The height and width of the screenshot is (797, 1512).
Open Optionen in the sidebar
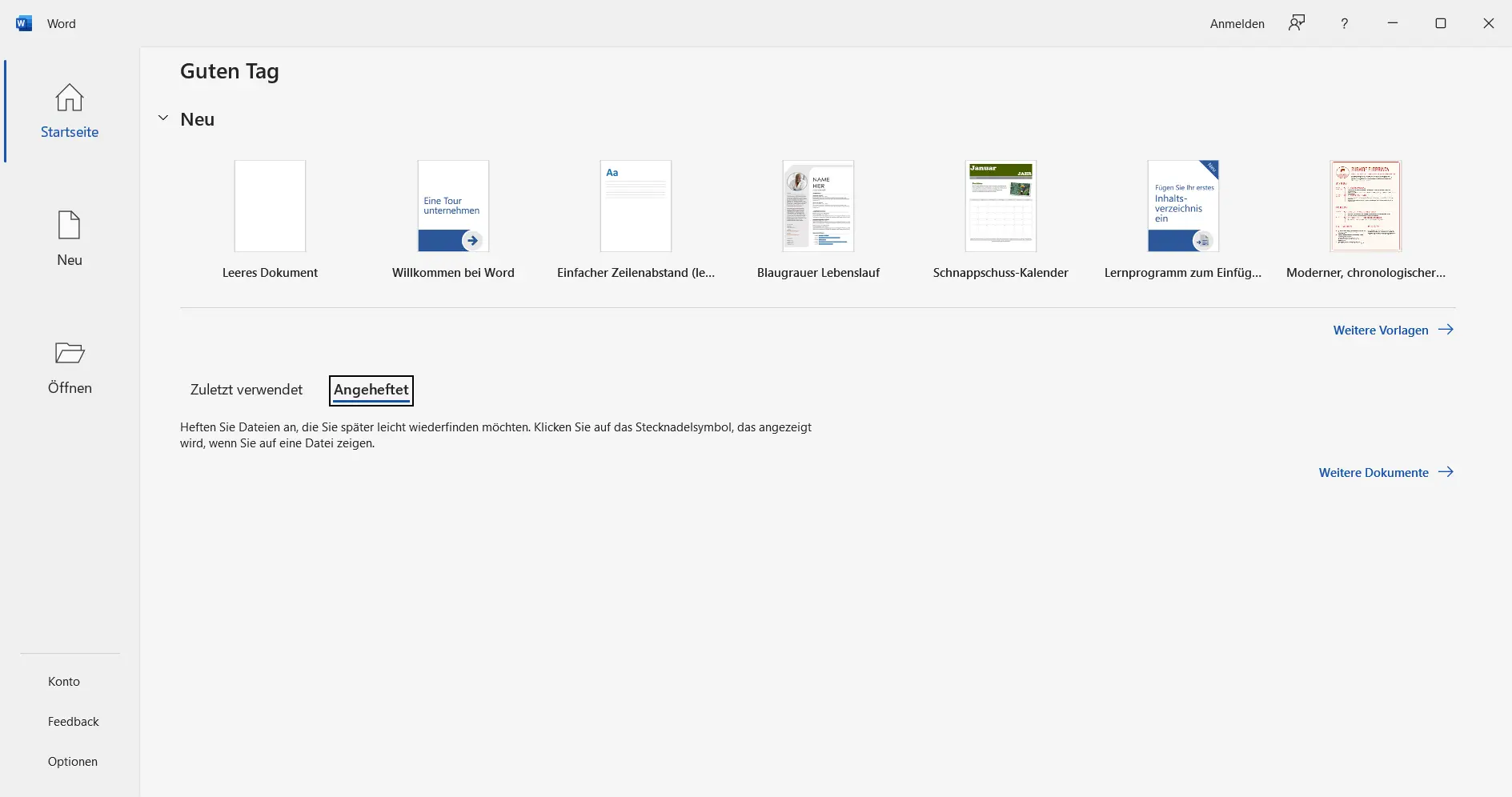tap(73, 761)
